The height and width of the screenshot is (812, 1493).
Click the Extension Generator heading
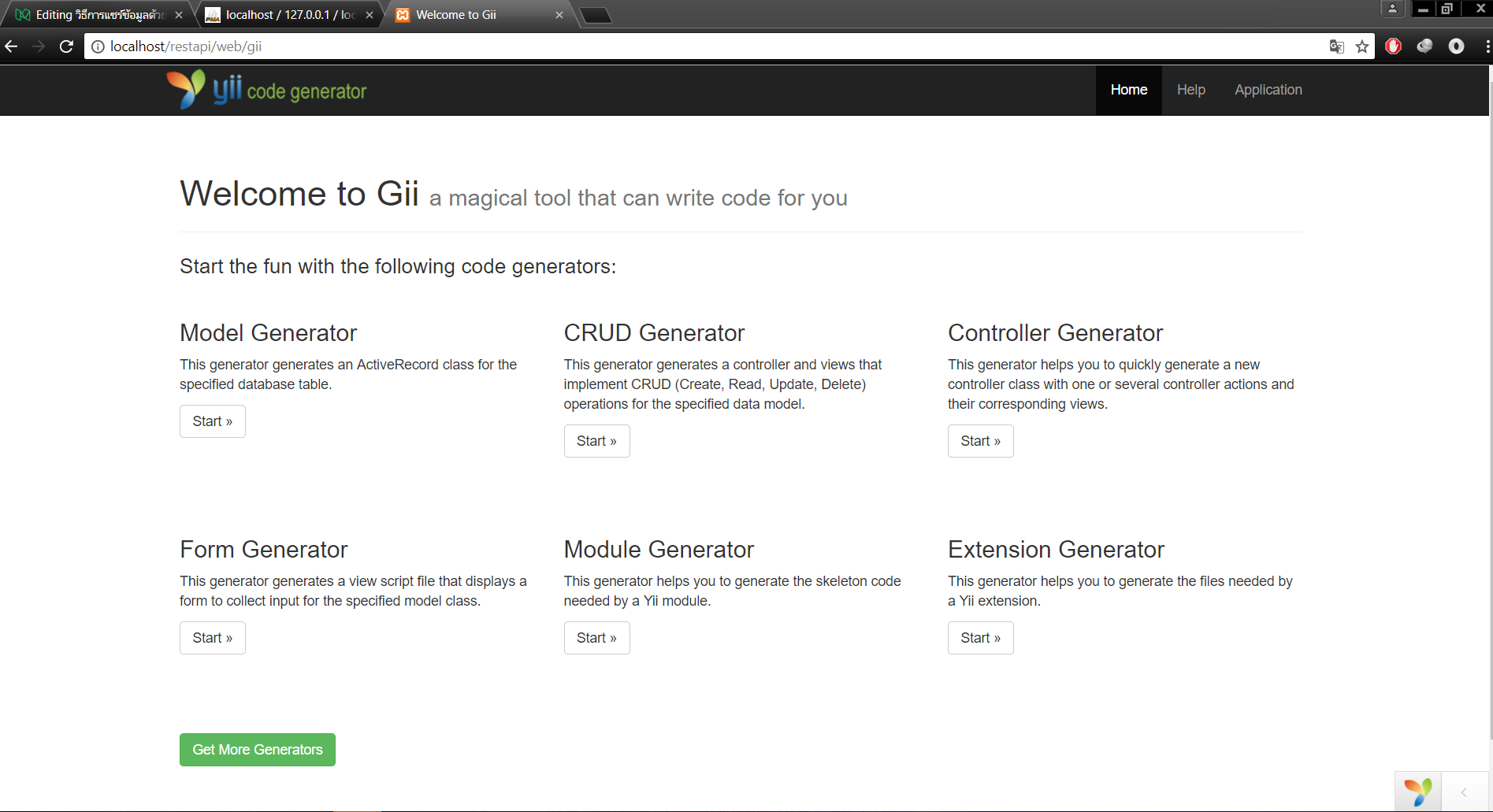pos(1056,550)
